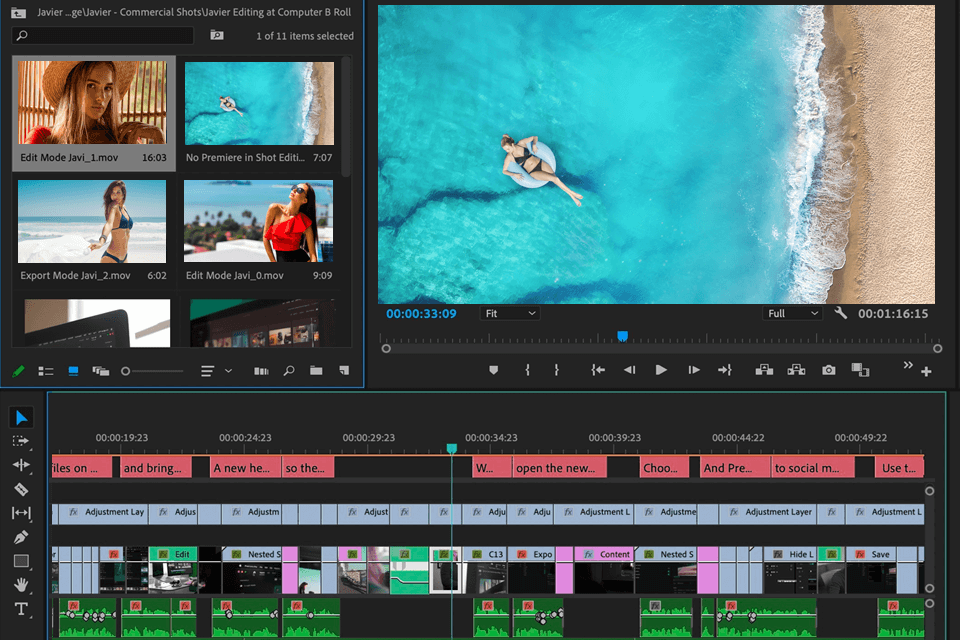Pick the Track Select Forward tool
The width and height of the screenshot is (960, 640).
click(21, 441)
